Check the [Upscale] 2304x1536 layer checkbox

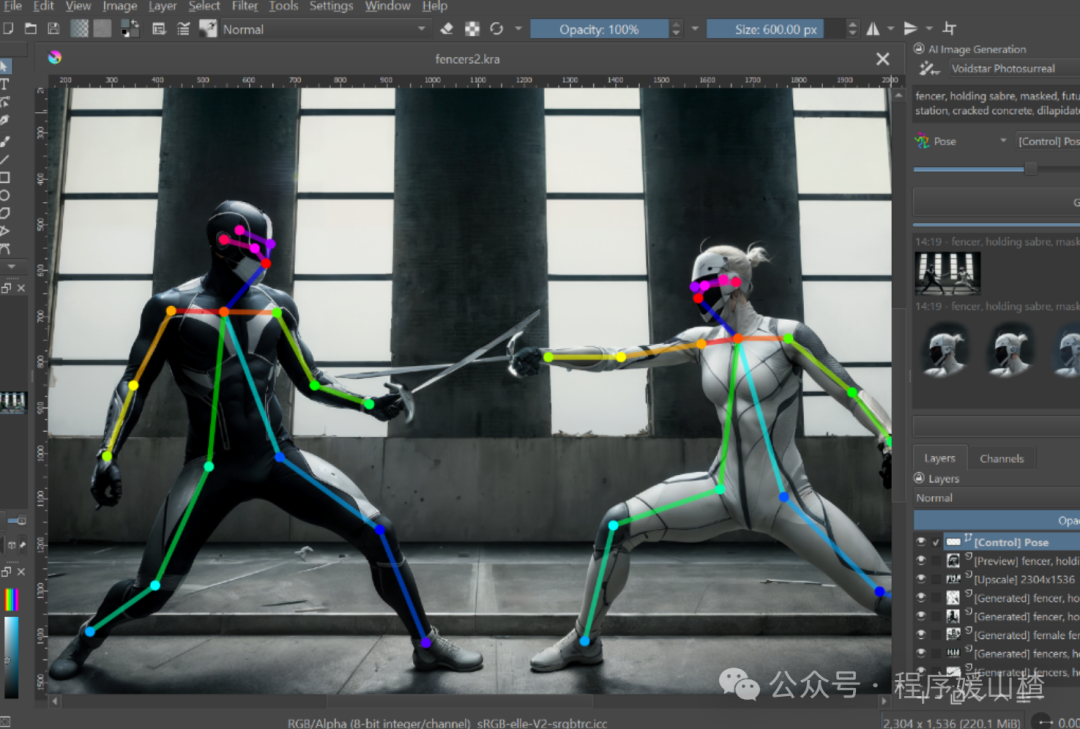coord(936,579)
